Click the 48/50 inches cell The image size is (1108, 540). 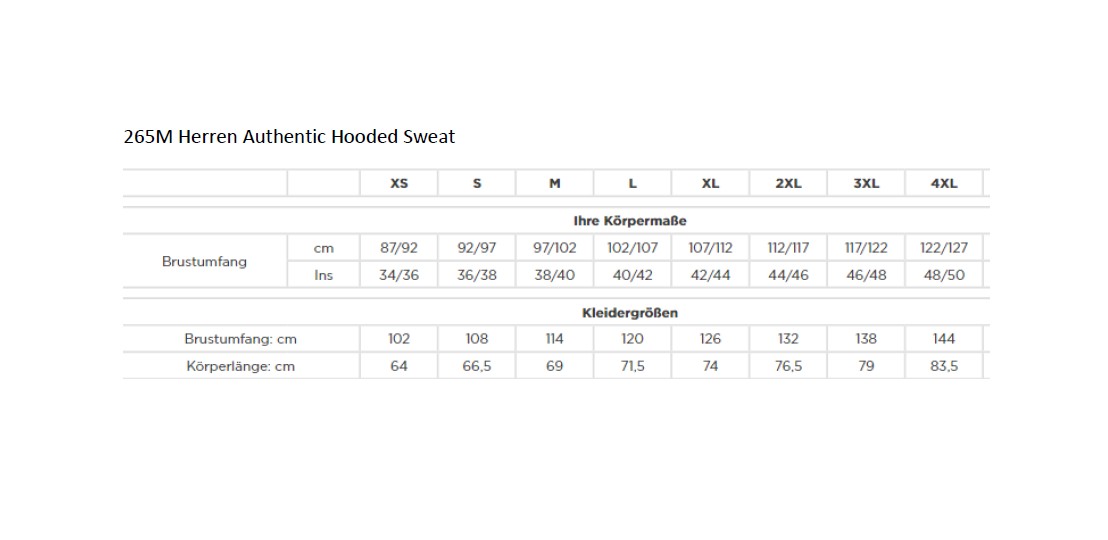coord(943,275)
